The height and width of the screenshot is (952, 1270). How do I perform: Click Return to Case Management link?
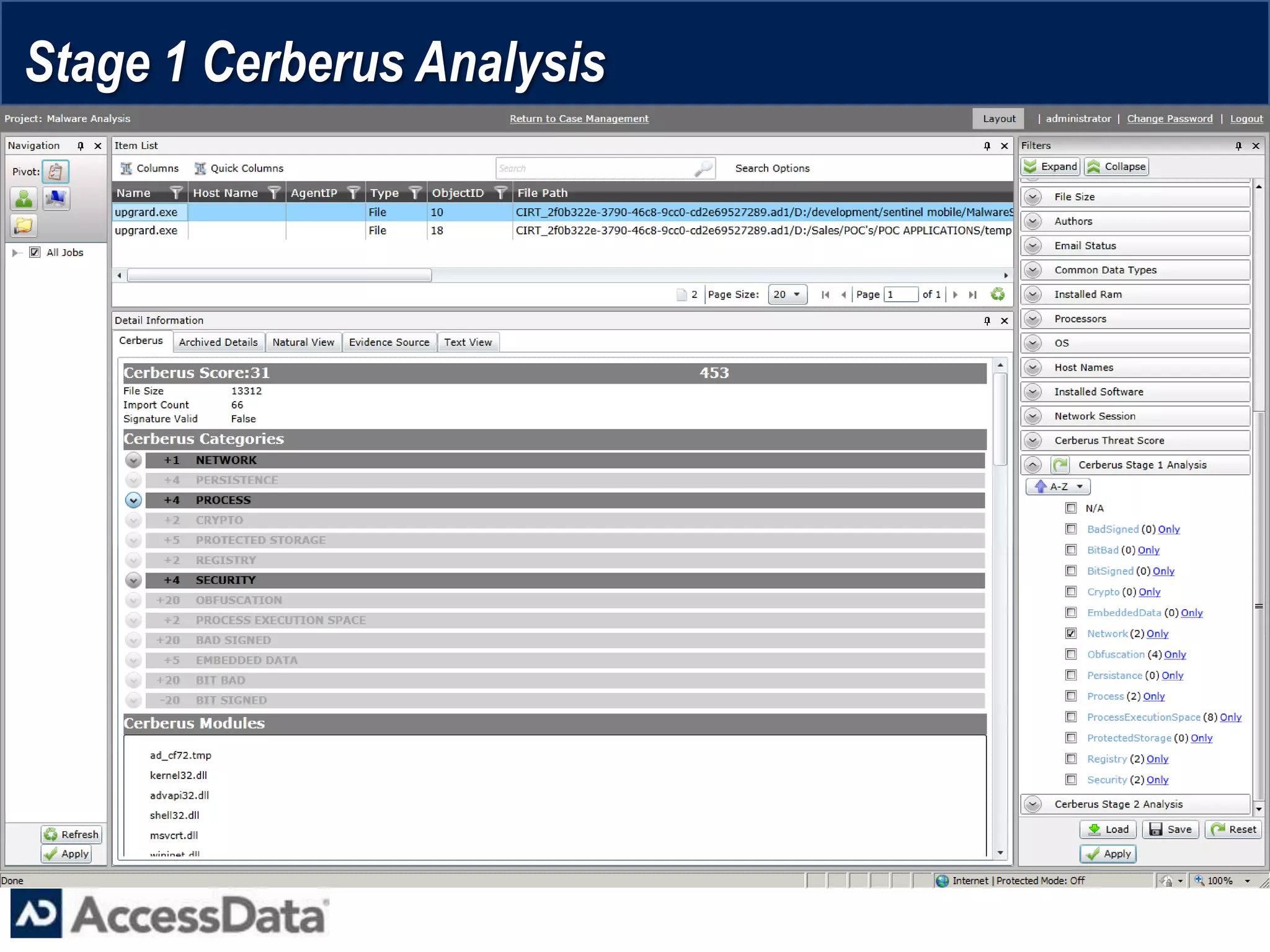click(579, 118)
